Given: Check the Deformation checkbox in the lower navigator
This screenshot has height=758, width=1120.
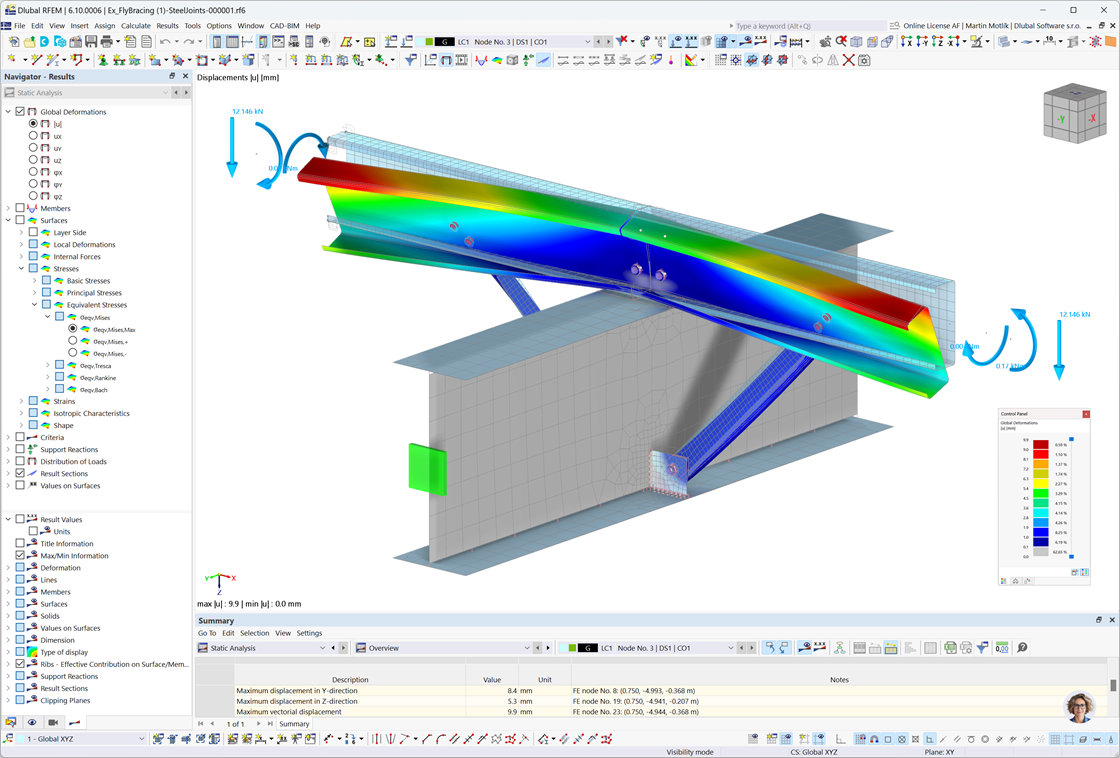Looking at the screenshot, I should click(x=20, y=568).
